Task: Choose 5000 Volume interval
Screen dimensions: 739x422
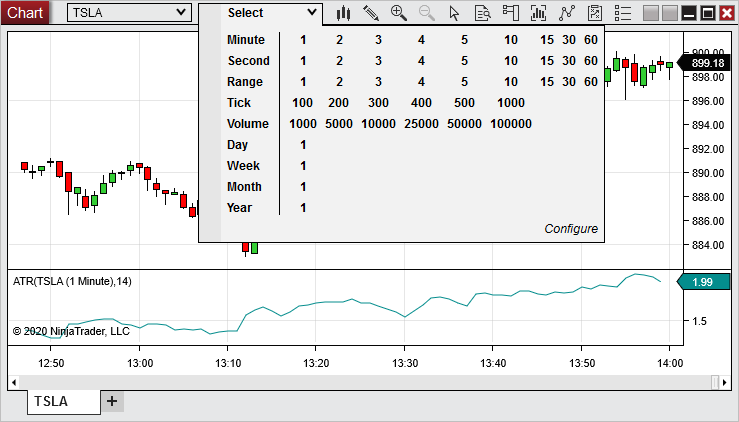Action: pos(339,124)
